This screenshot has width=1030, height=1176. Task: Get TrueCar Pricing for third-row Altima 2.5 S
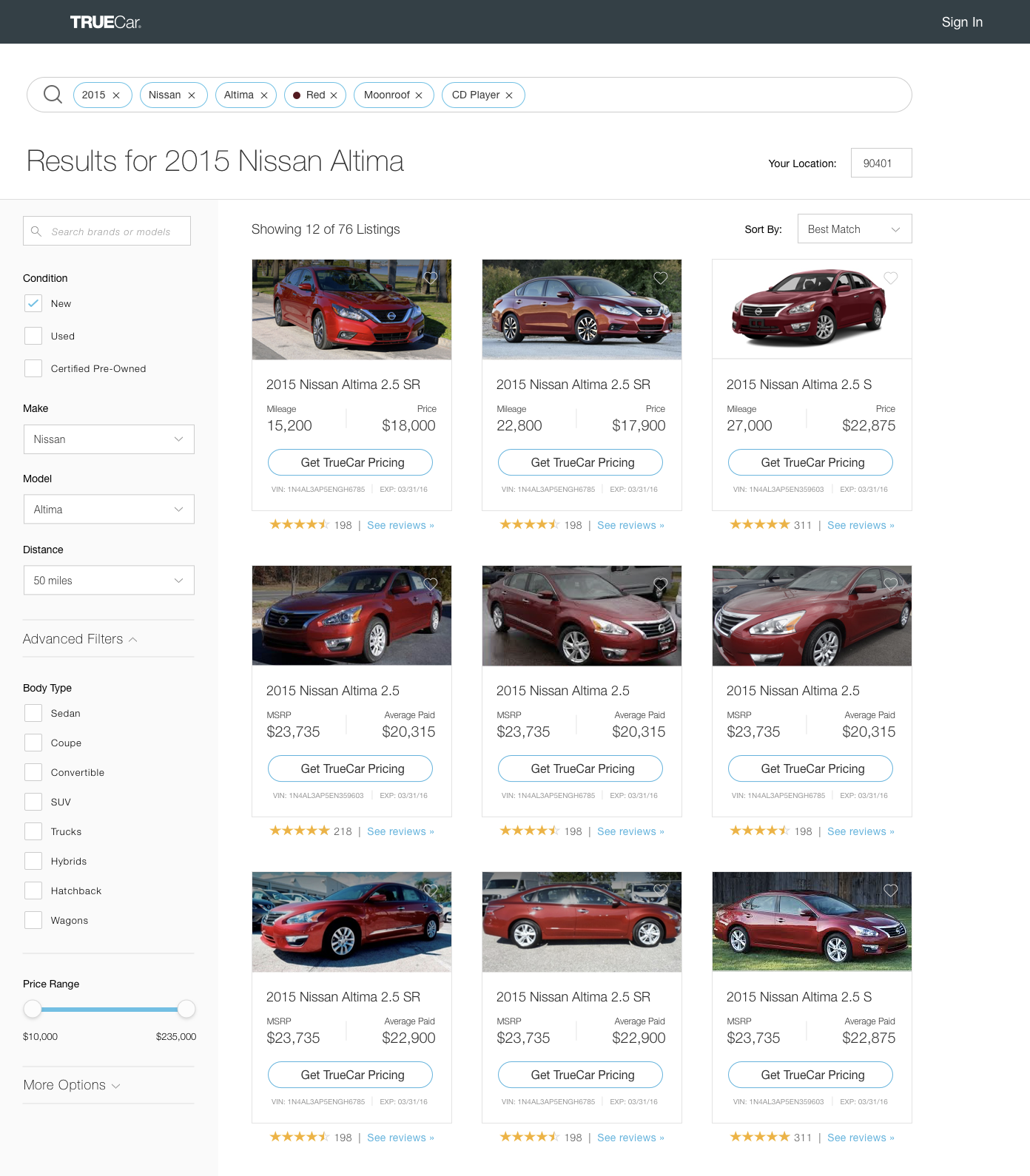click(810, 1075)
